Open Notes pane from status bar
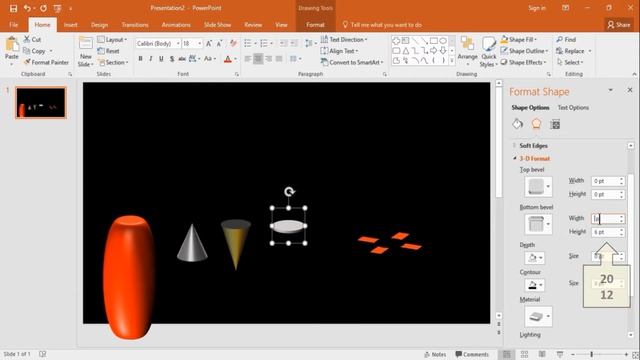 point(435,354)
